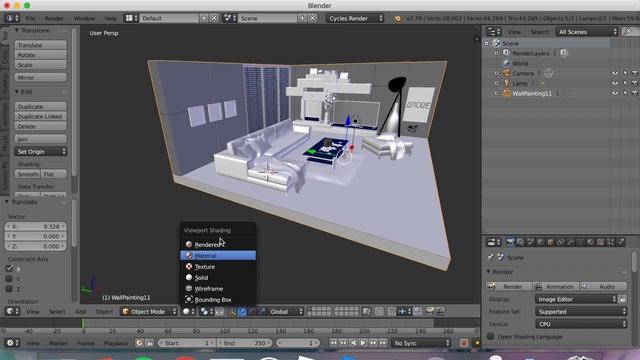Image resolution: width=640 pixels, height=360 pixels.
Task: Collapse the Edit panel section
Action: (17, 92)
